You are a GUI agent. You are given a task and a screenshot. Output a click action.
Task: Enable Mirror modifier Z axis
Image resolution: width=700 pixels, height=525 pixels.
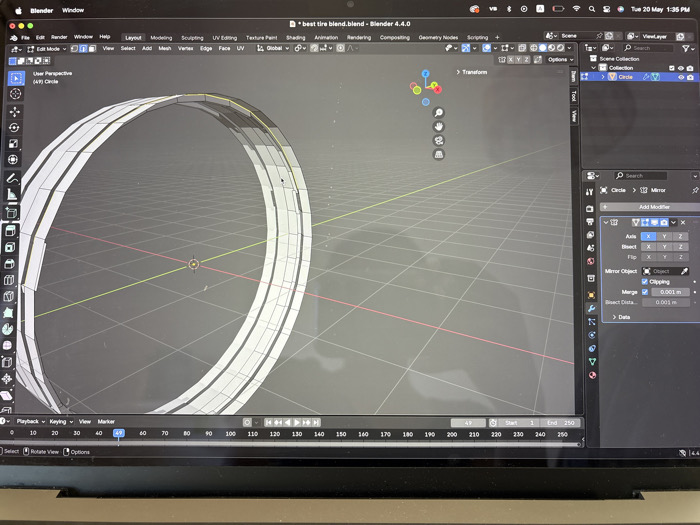pos(680,236)
